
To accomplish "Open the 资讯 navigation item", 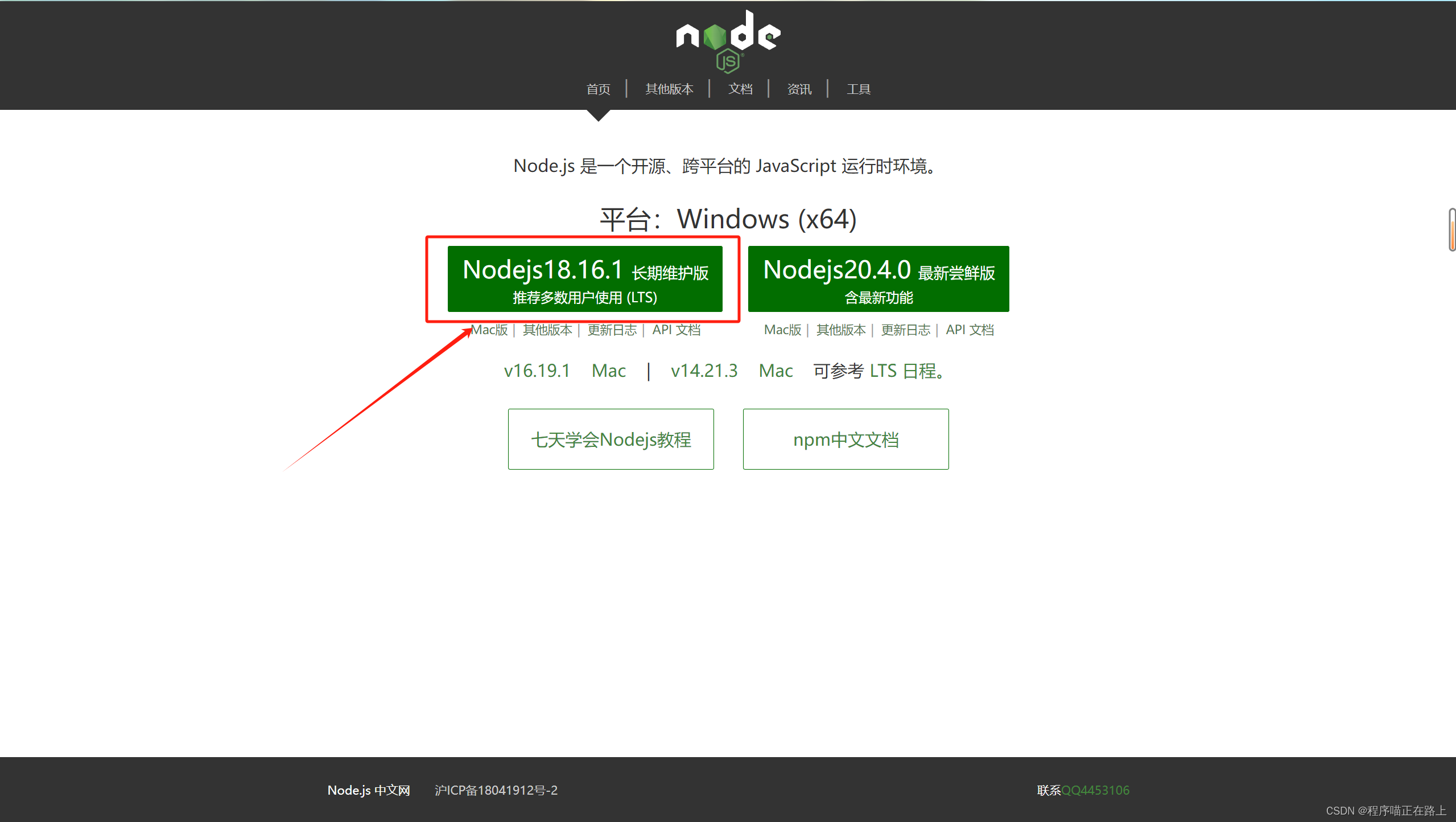I will [x=799, y=89].
